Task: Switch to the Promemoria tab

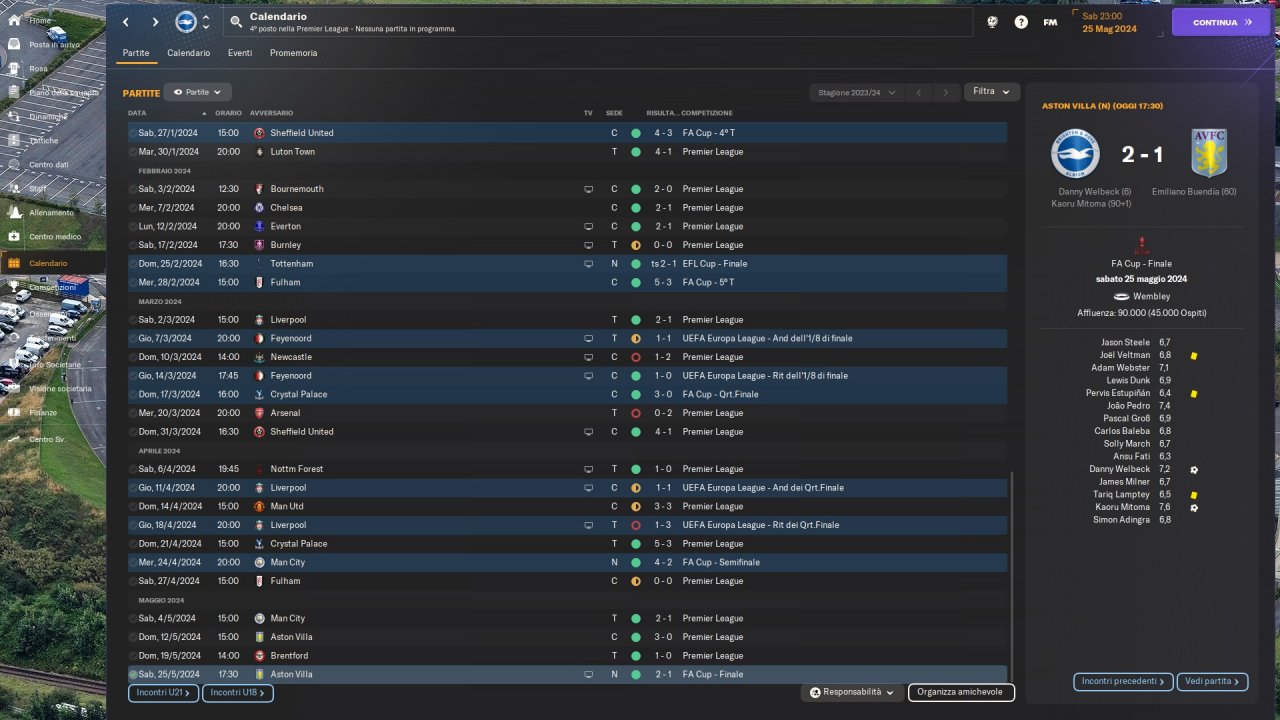Action: (x=294, y=53)
